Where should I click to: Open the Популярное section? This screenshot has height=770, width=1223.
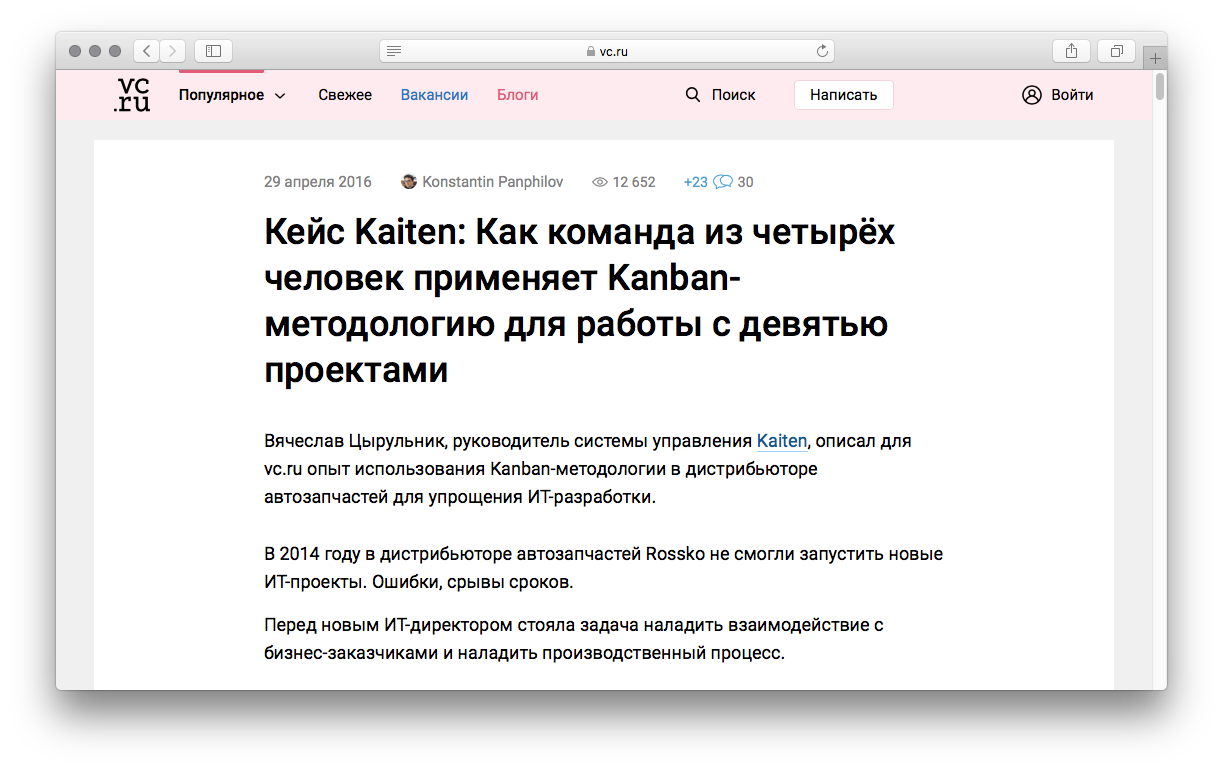222,95
